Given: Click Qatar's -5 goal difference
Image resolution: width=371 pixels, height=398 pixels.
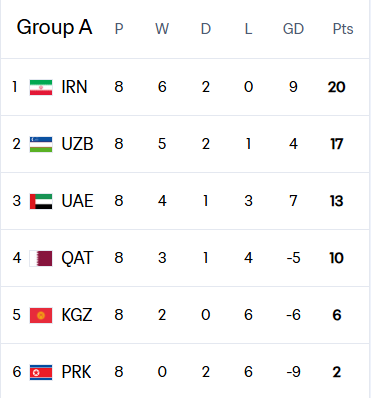Looking at the screenshot, I should coord(293,258).
